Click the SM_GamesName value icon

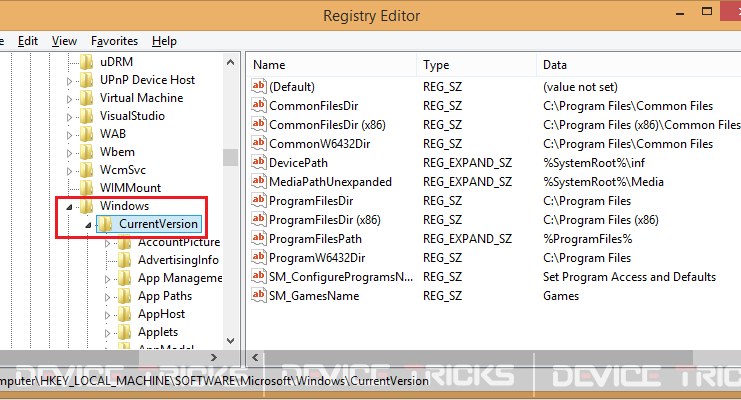[x=258, y=295]
